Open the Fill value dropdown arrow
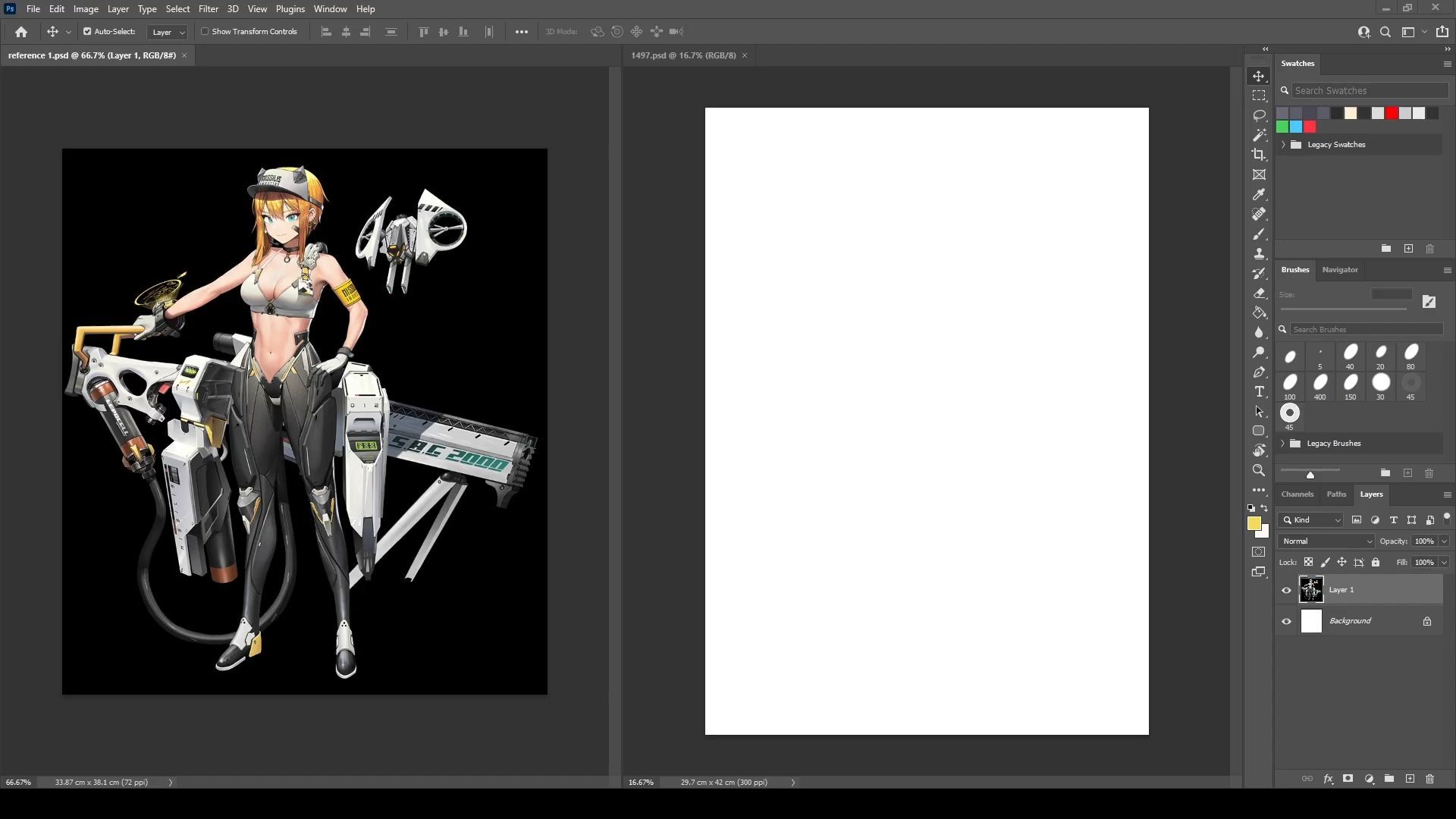 [1444, 562]
